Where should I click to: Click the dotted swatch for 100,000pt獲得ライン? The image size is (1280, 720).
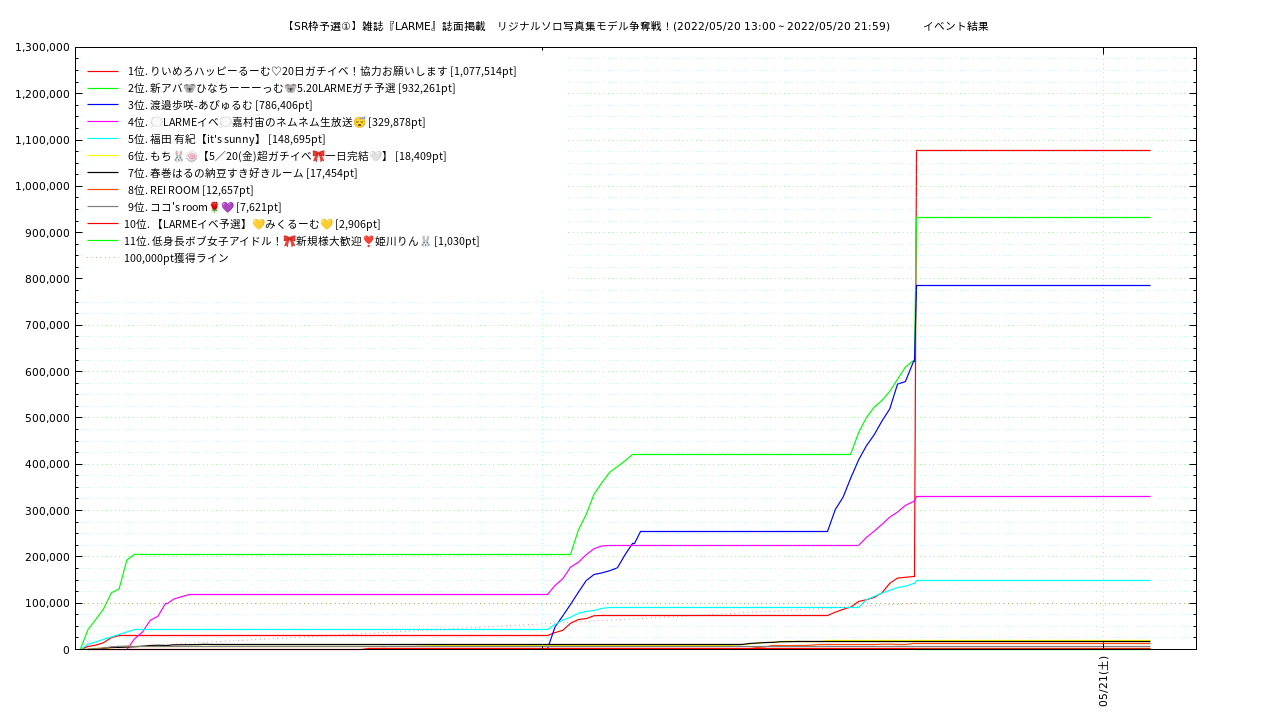tap(103, 258)
